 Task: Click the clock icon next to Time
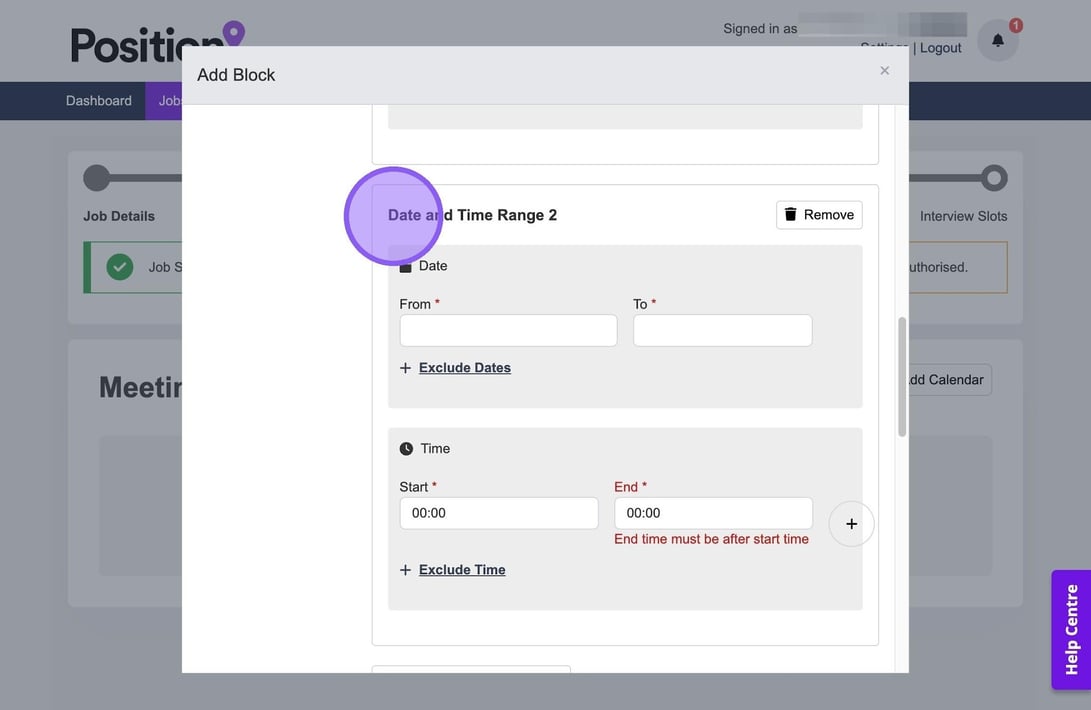click(x=406, y=449)
